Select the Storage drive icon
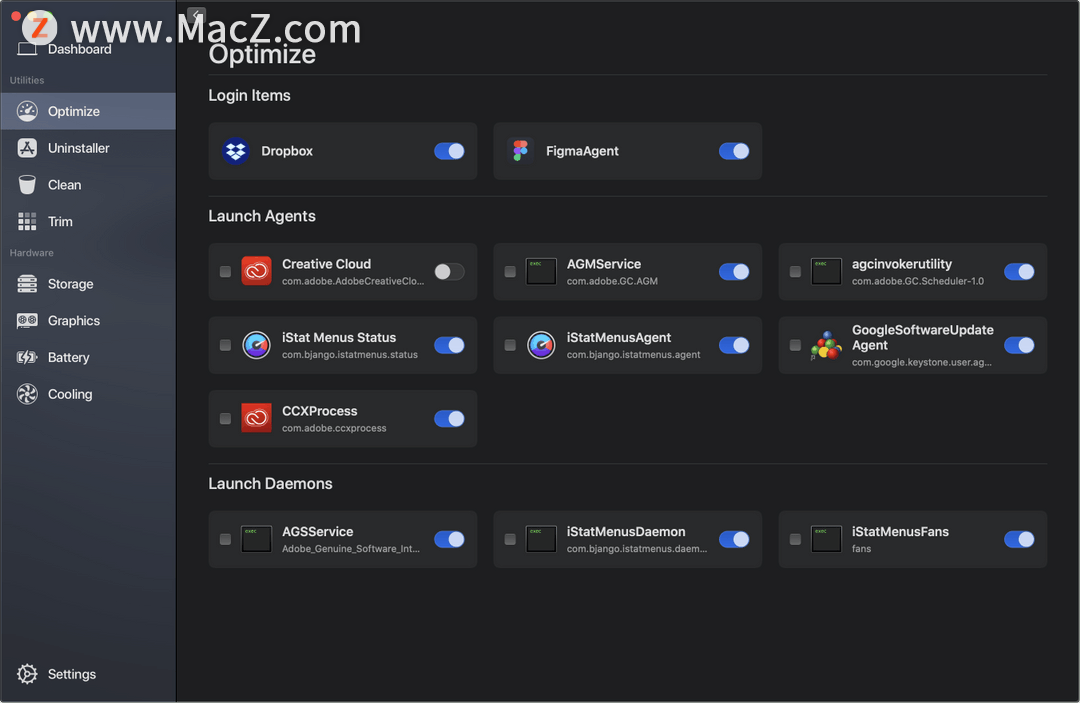 pos(27,284)
